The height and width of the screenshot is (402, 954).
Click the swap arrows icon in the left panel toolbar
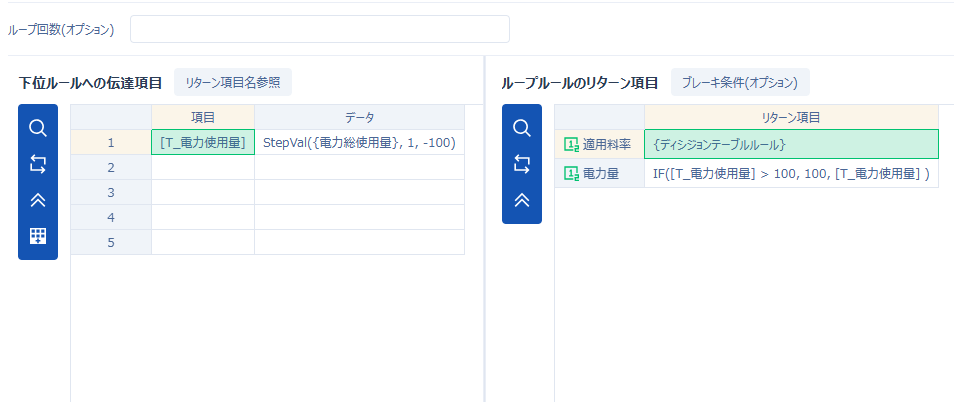(38, 164)
